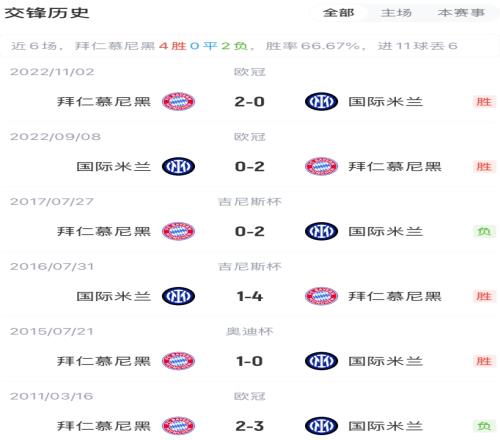This screenshot has height=440, width=500.
Task: Click Bayern Munich logo in 2017/07/27 match
Action: [178, 231]
